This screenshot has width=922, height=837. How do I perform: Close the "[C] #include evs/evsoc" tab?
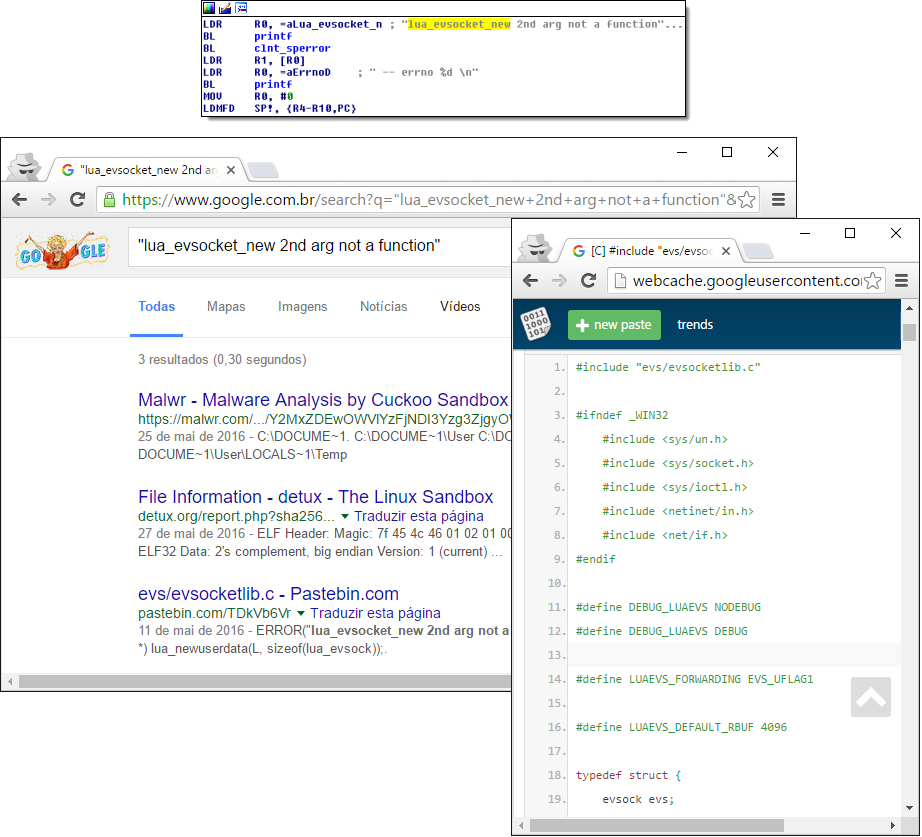click(726, 251)
